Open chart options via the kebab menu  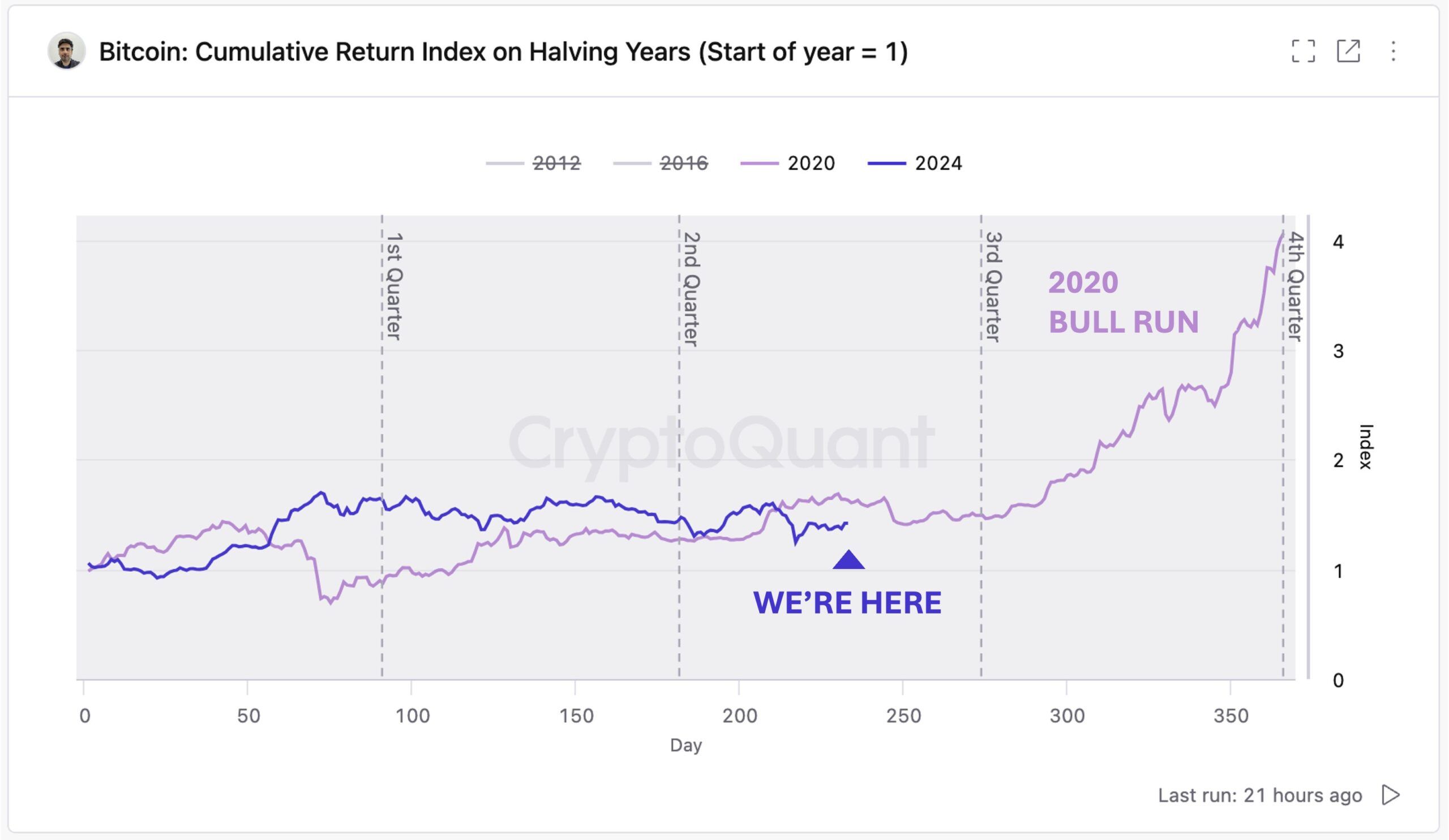[1393, 52]
